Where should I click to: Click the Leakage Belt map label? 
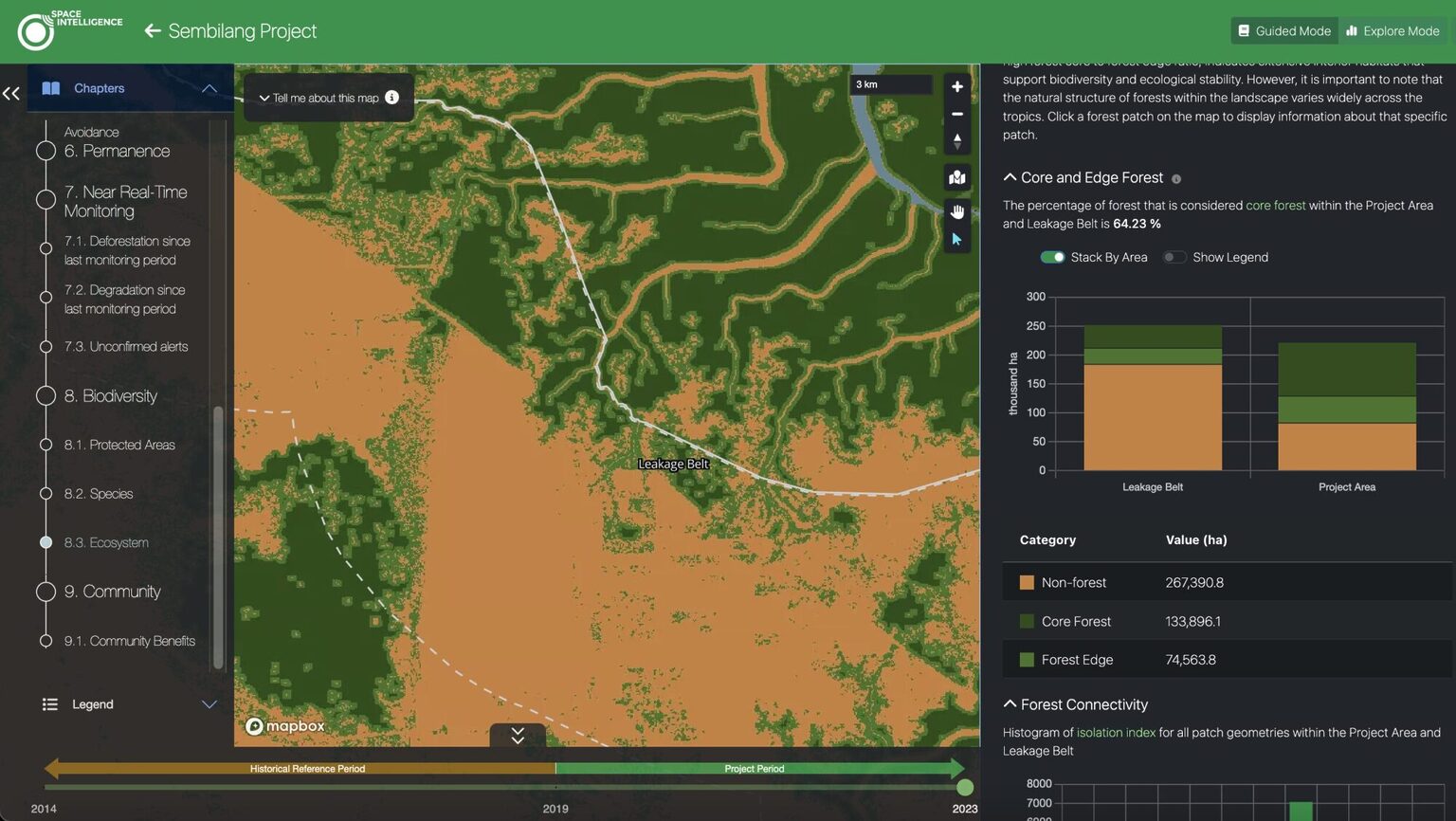point(673,464)
